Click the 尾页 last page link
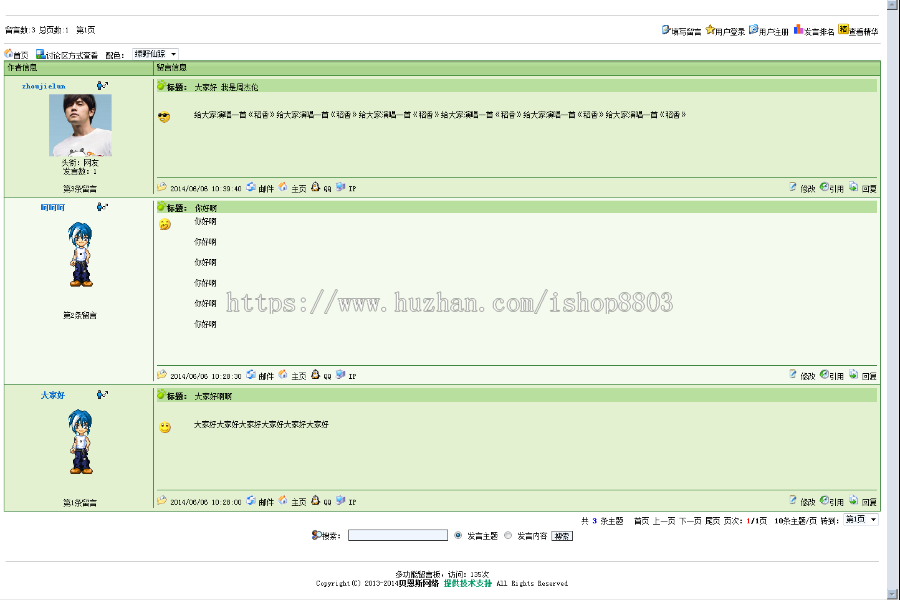This screenshot has width=900, height=600. pyautogui.click(x=712, y=521)
